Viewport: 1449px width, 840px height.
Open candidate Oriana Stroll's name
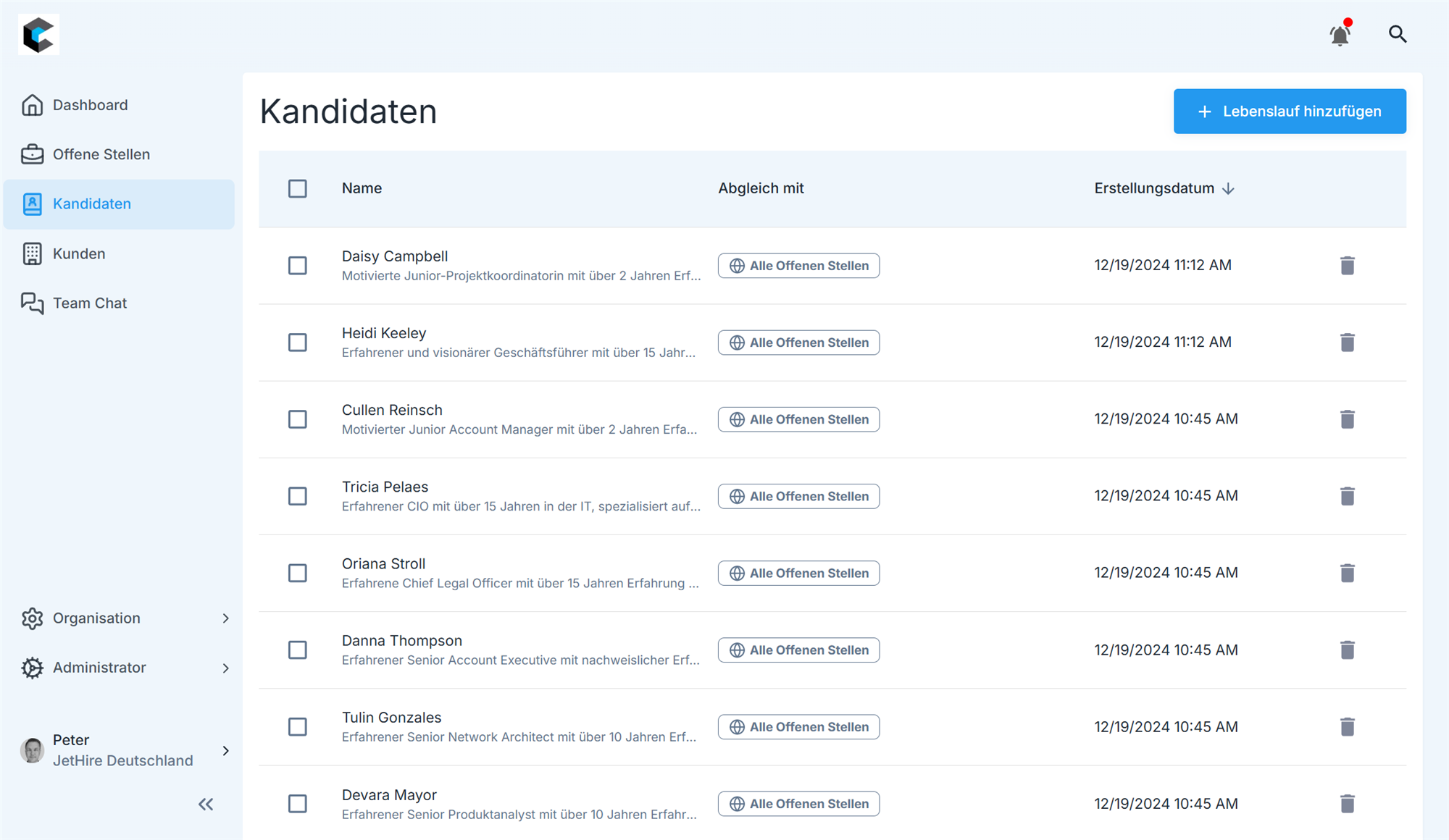(x=383, y=563)
